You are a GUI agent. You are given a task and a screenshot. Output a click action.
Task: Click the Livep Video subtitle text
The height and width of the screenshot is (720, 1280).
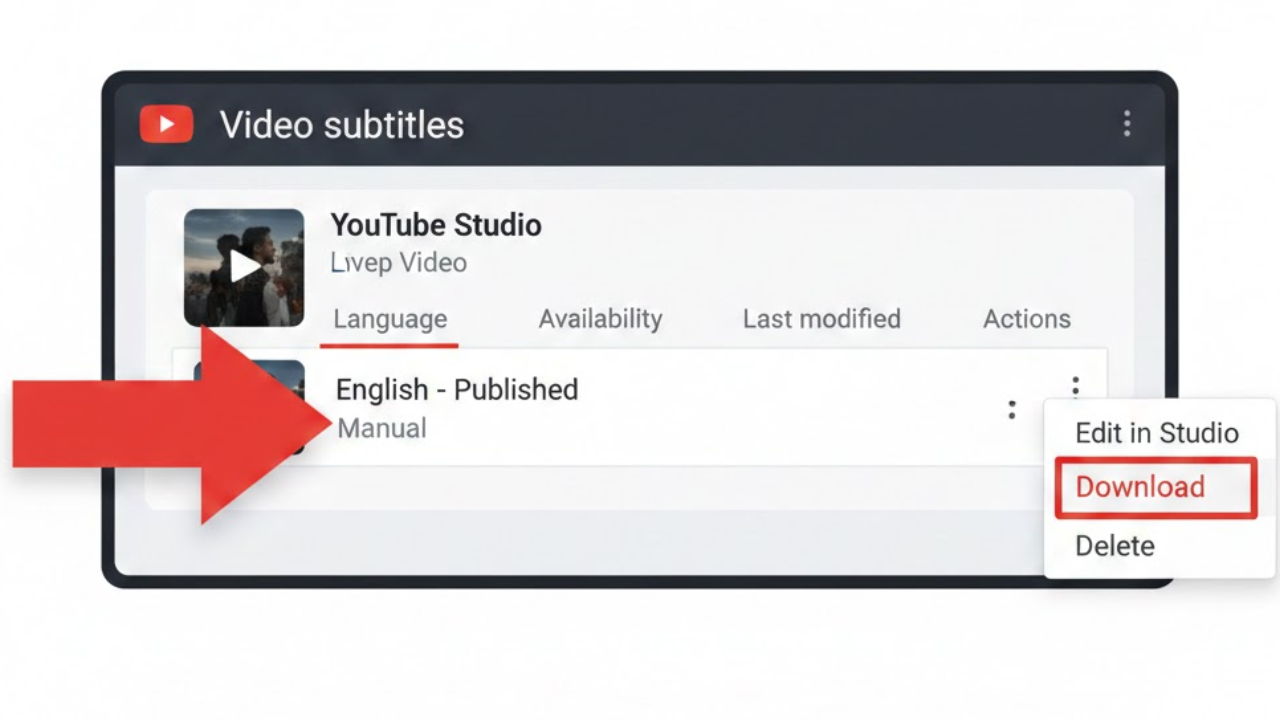[398, 262]
